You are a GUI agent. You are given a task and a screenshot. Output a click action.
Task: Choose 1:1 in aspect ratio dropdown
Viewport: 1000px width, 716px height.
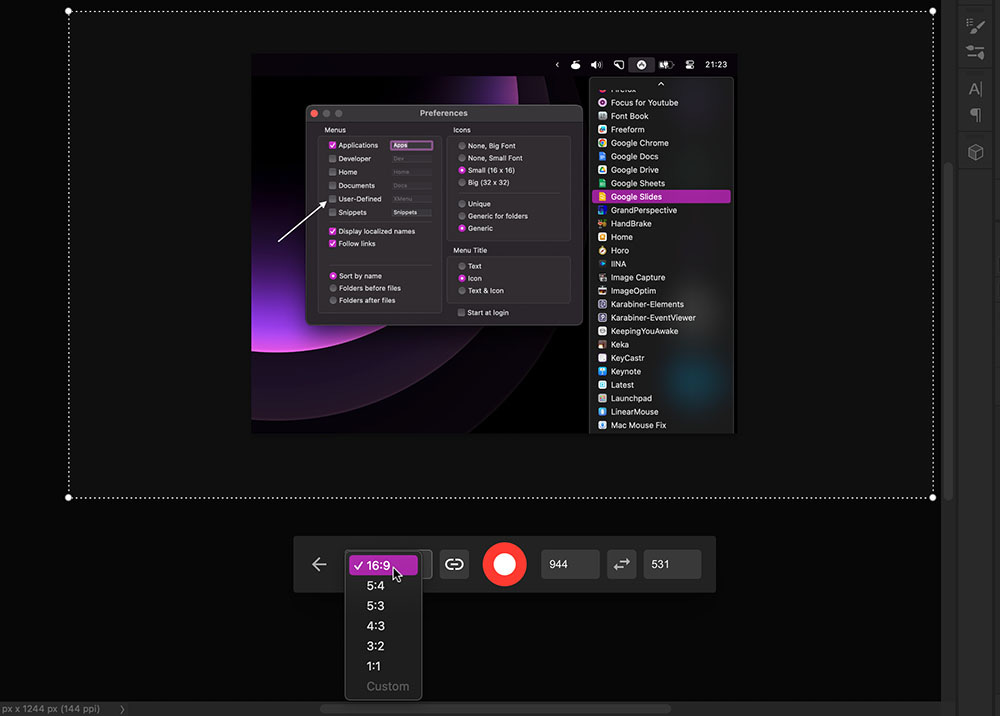(x=383, y=666)
